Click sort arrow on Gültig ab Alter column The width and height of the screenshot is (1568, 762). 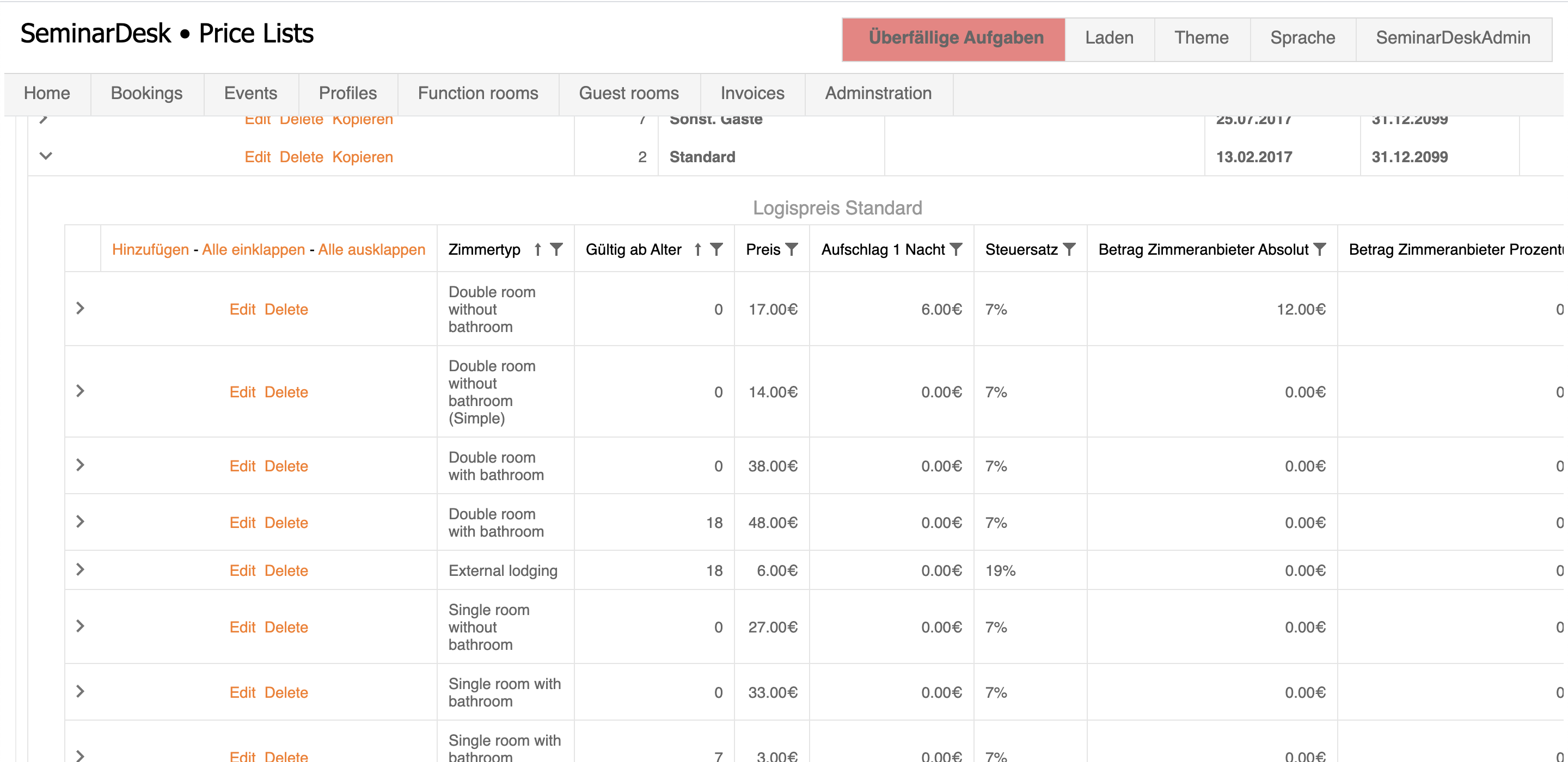(x=697, y=249)
